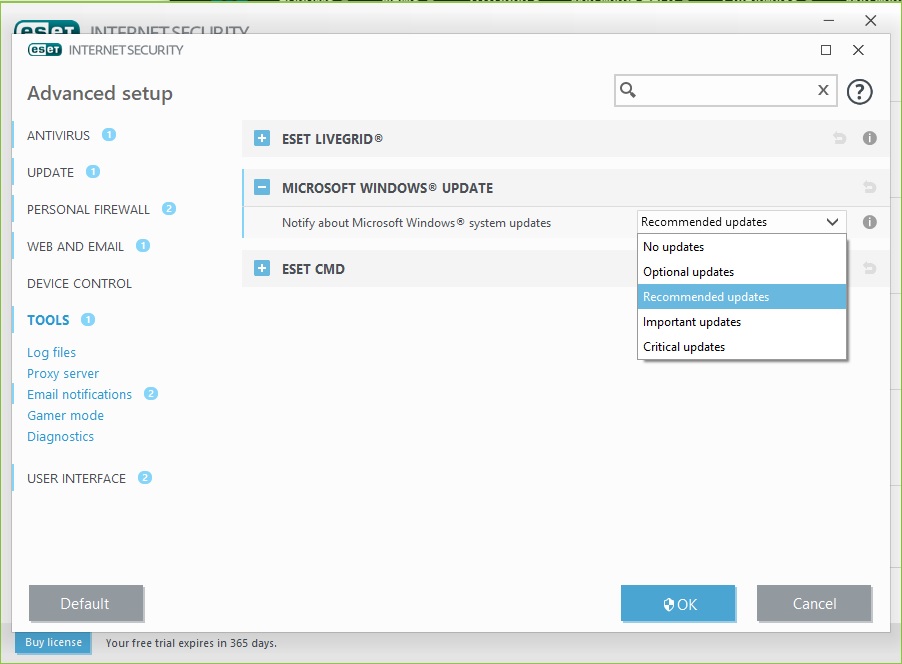Open the WEB AND EMAIL category
Screen dimensions: 902x664
[x=75, y=247]
